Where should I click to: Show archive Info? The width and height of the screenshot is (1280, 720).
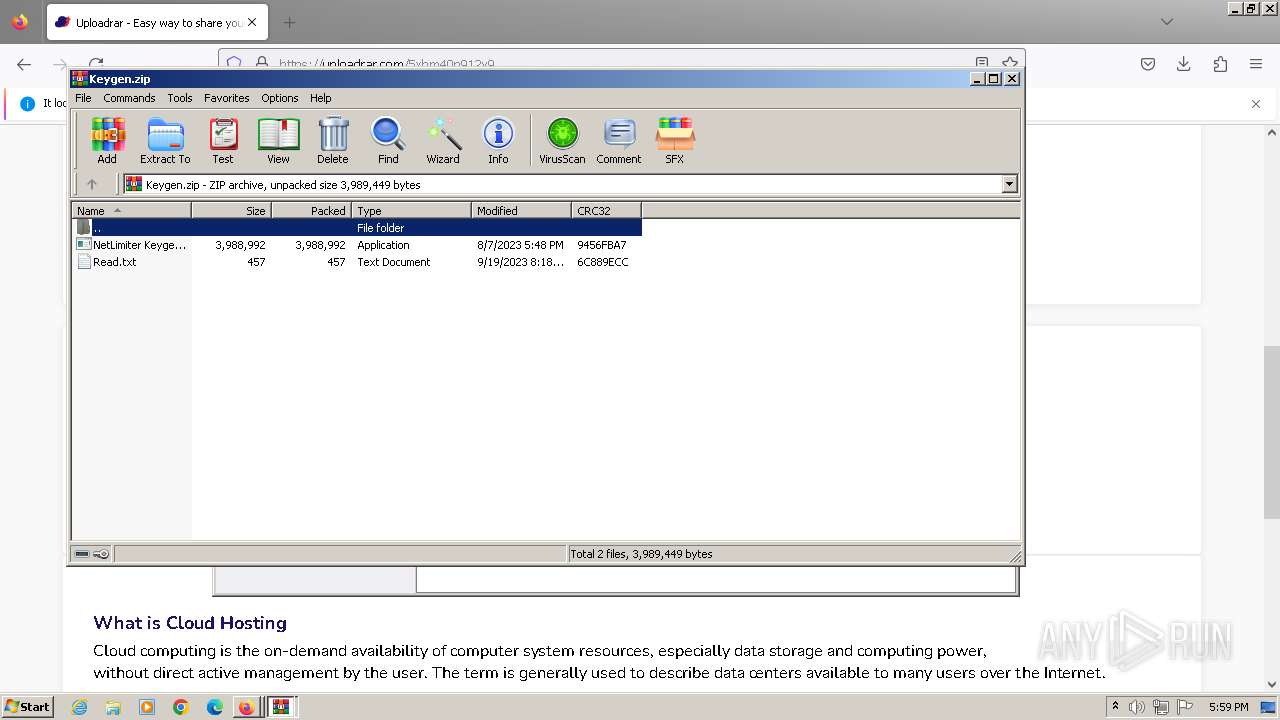[x=498, y=140]
